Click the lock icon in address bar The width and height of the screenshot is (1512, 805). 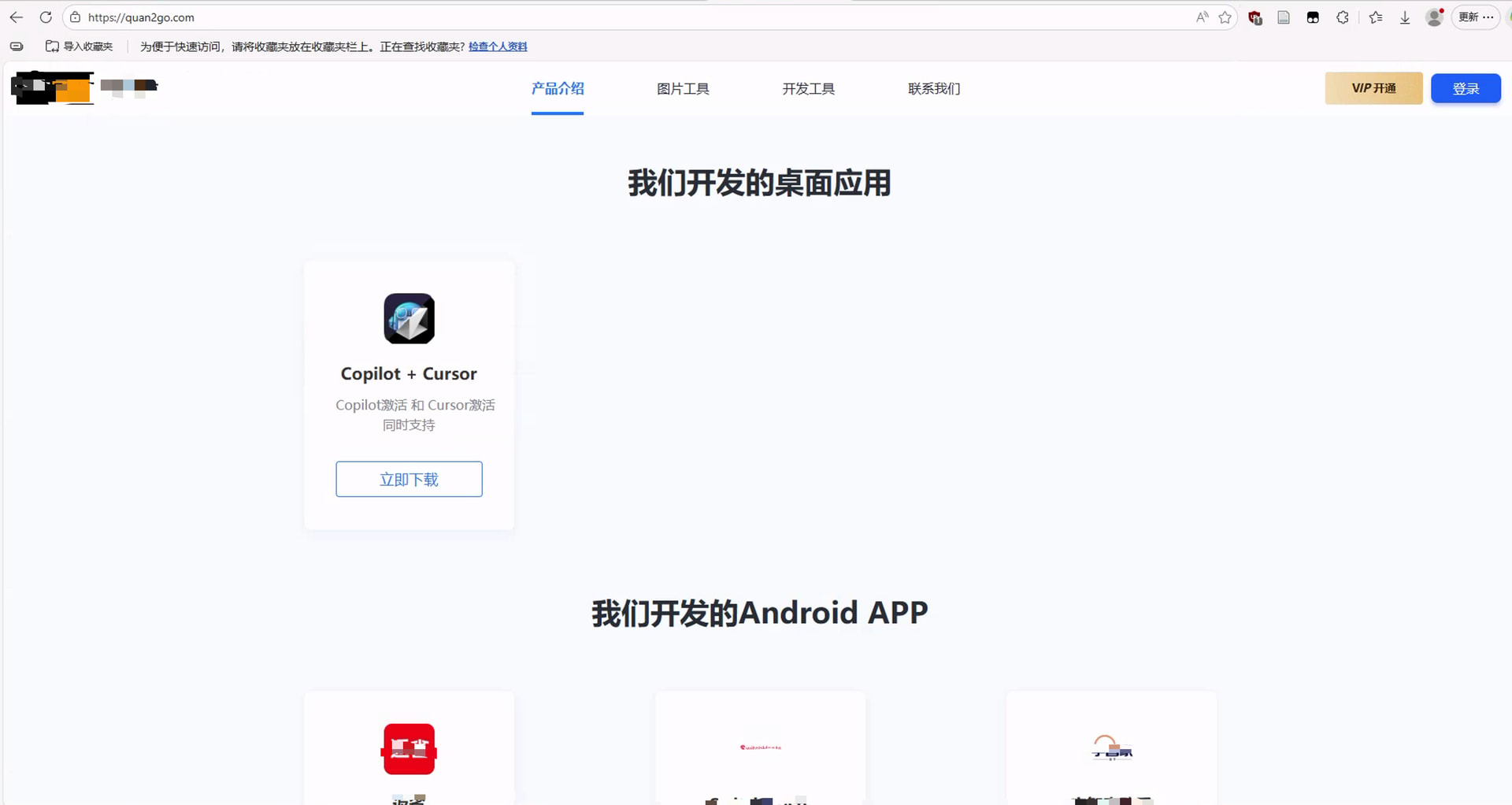(76, 17)
